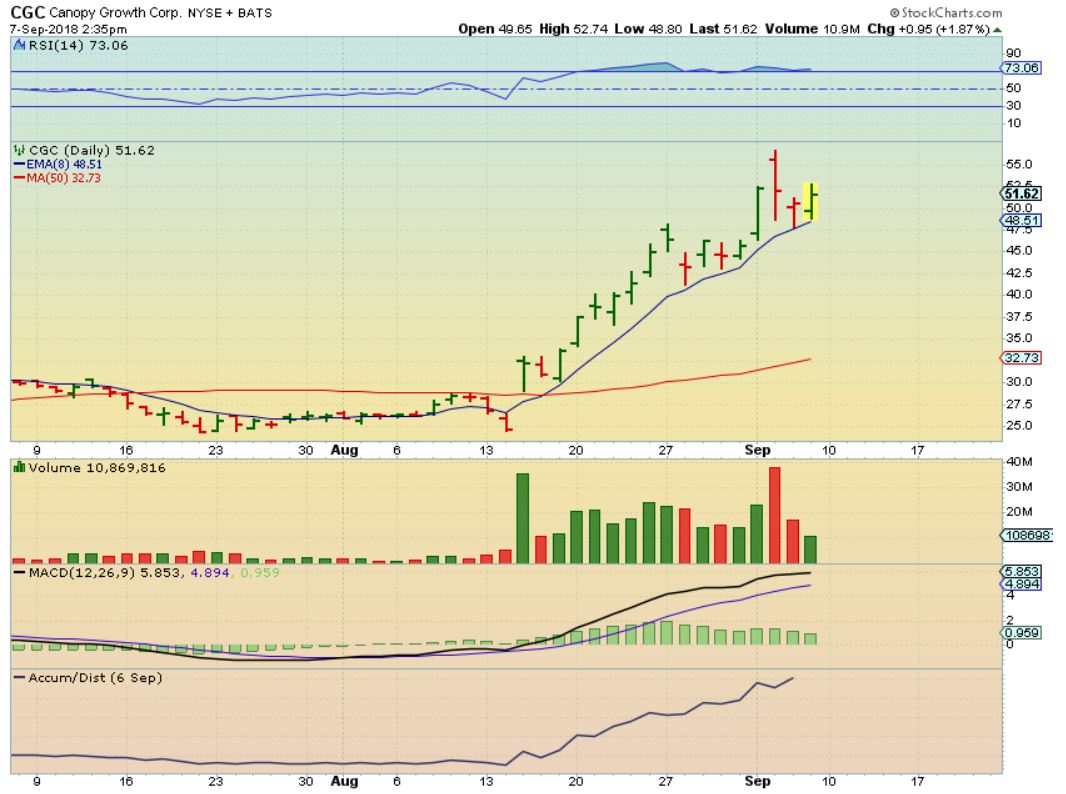Click the Accum/Dist (6 Sep) panel label
Screen dimensions: 1066x794
click(x=95, y=678)
